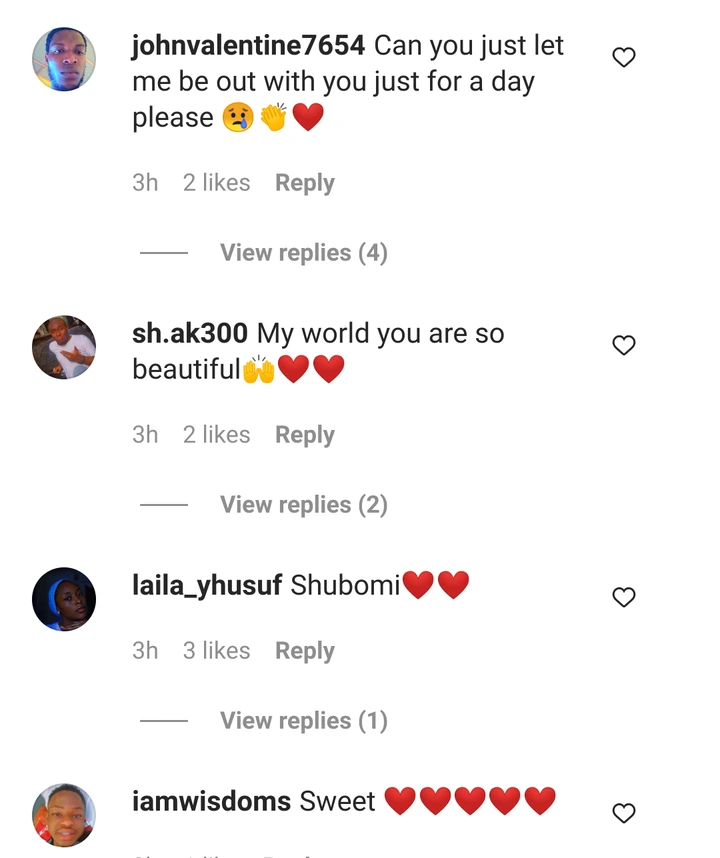Reply to laila_yhusuf's comment
The height and width of the screenshot is (858, 720).
(305, 651)
